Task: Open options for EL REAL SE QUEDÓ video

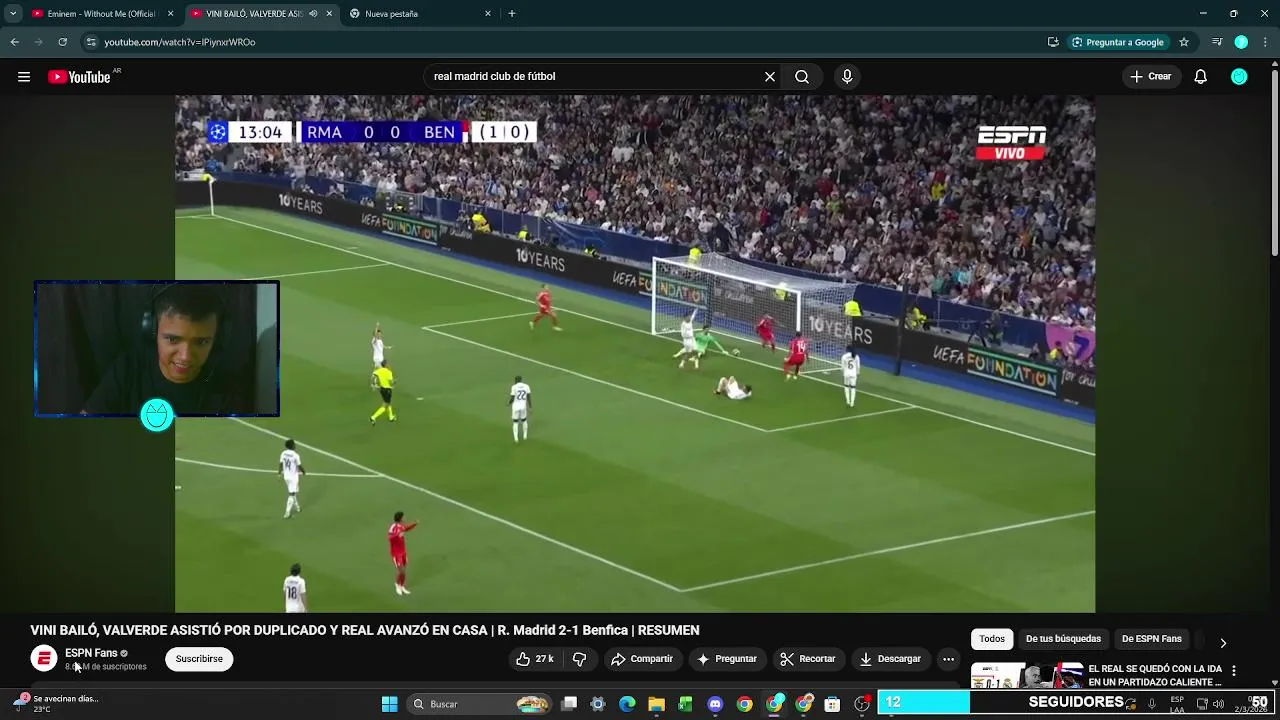Action: coord(1234,671)
